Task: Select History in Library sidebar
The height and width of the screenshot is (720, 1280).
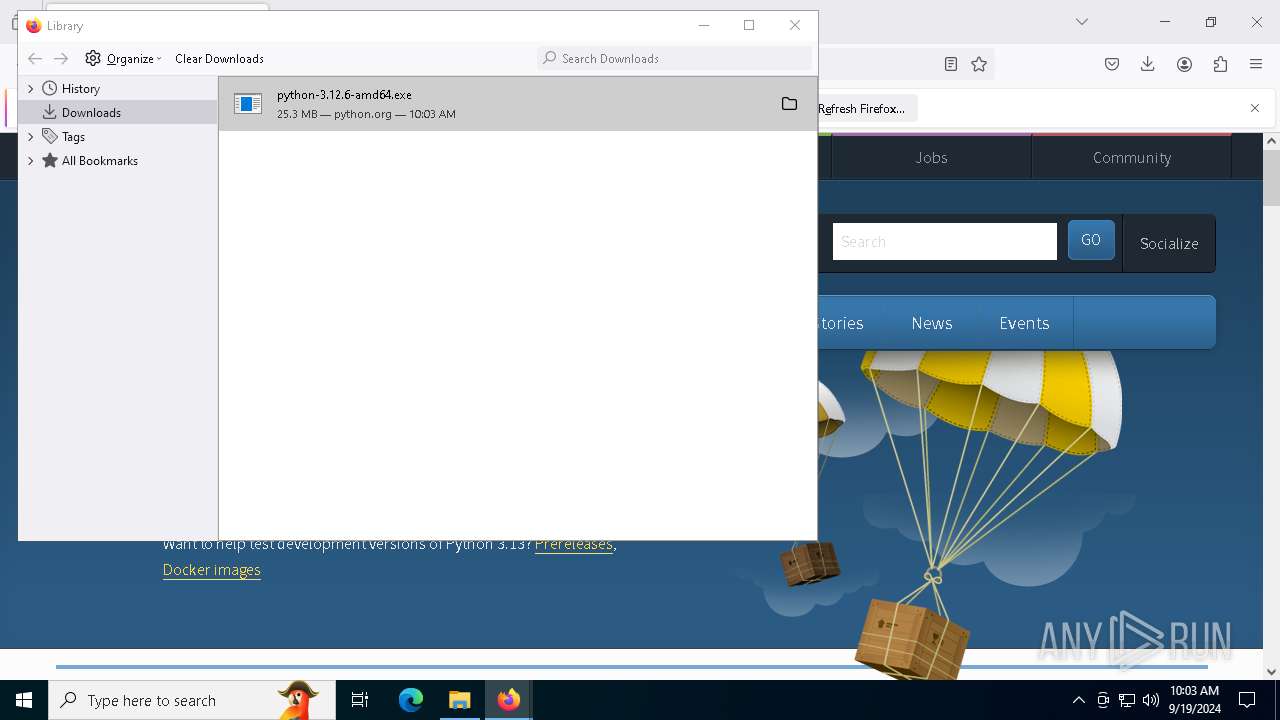Action: [x=81, y=89]
